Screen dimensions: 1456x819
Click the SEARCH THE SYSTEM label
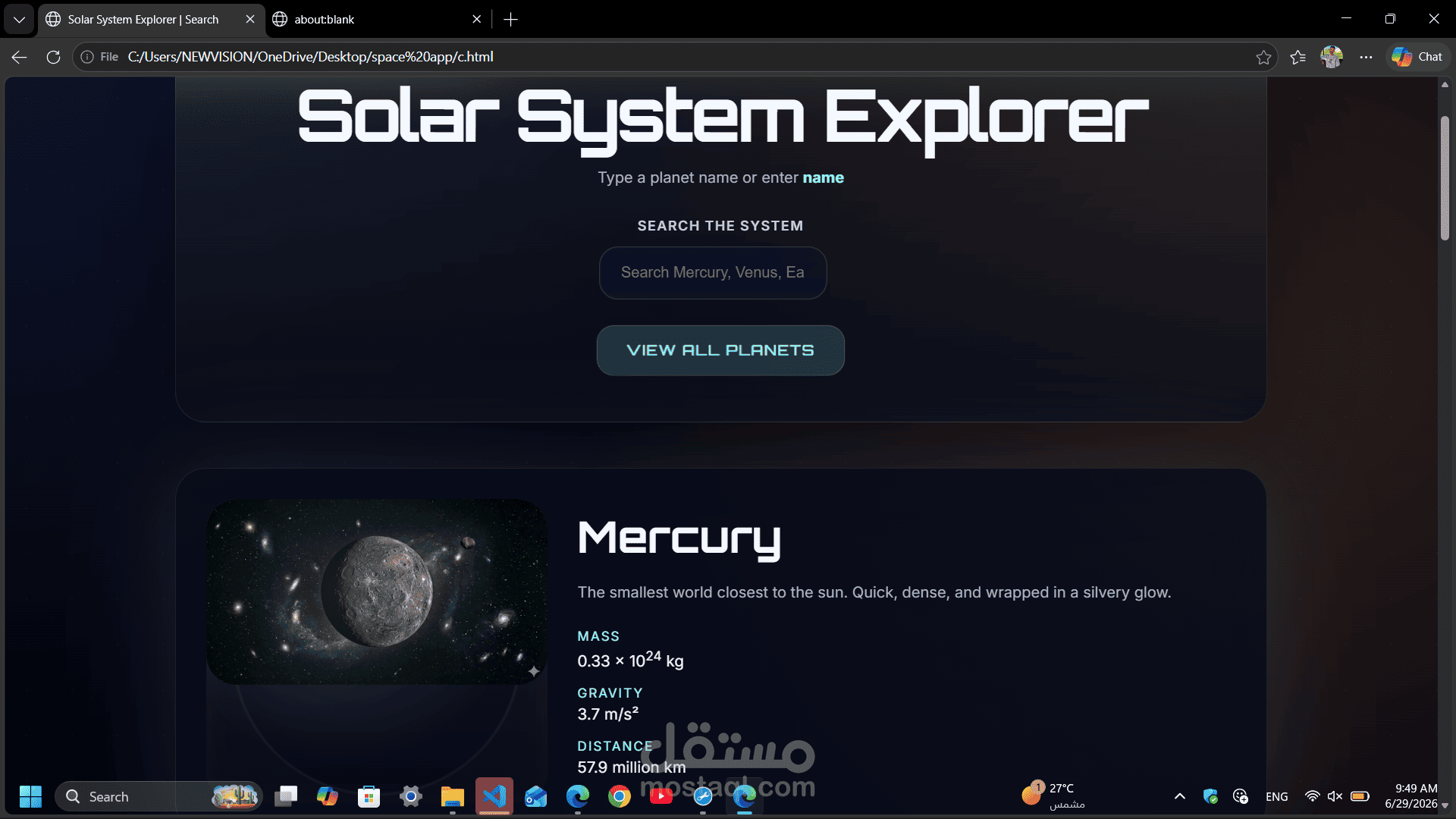coord(720,226)
